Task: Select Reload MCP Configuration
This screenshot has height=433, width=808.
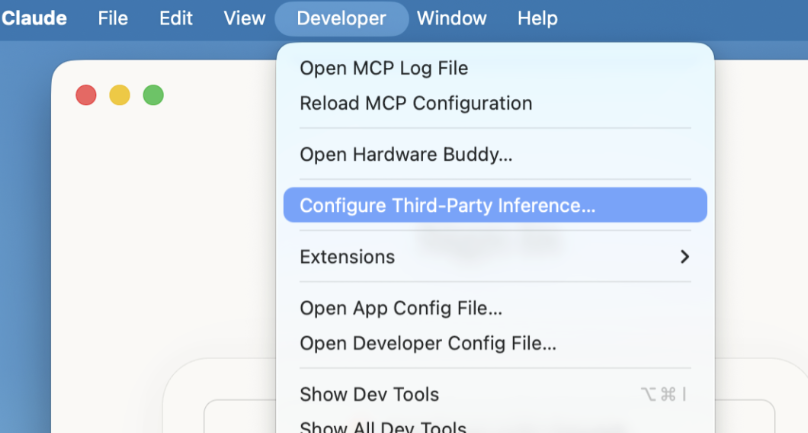Action: pyautogui.click(x=495, y=103)
